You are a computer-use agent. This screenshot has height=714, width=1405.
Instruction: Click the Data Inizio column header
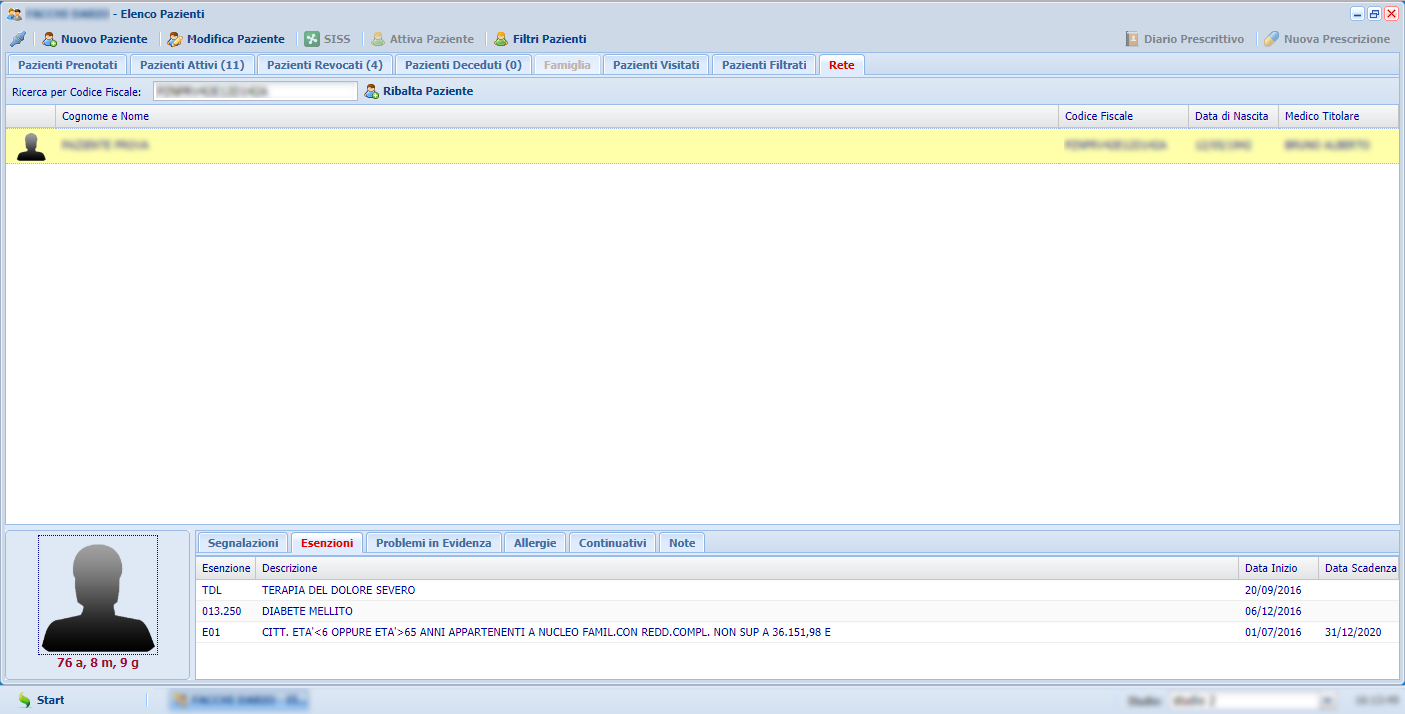tap(1278, 568)
